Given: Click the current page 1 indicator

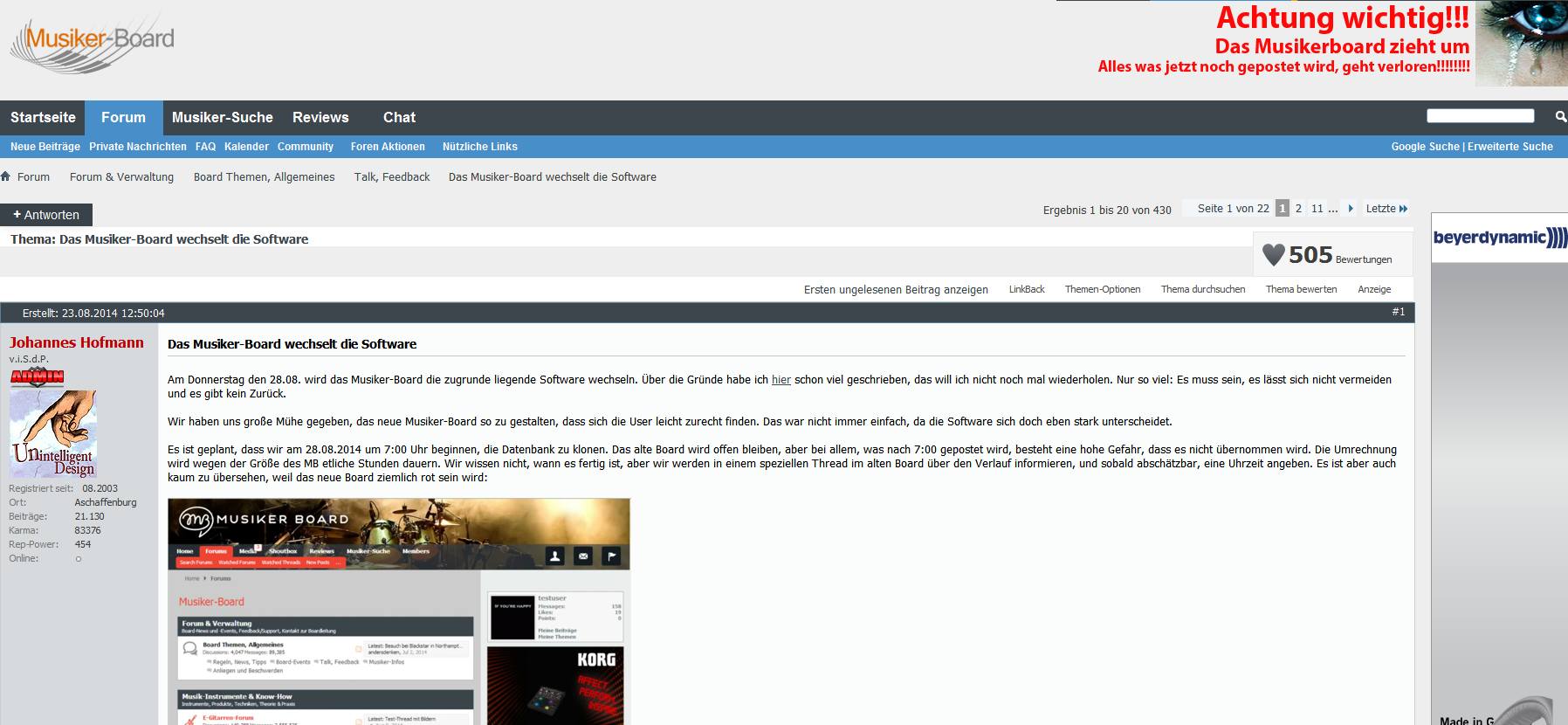Looking at the screenshot, I should (x=1283, y=208).
